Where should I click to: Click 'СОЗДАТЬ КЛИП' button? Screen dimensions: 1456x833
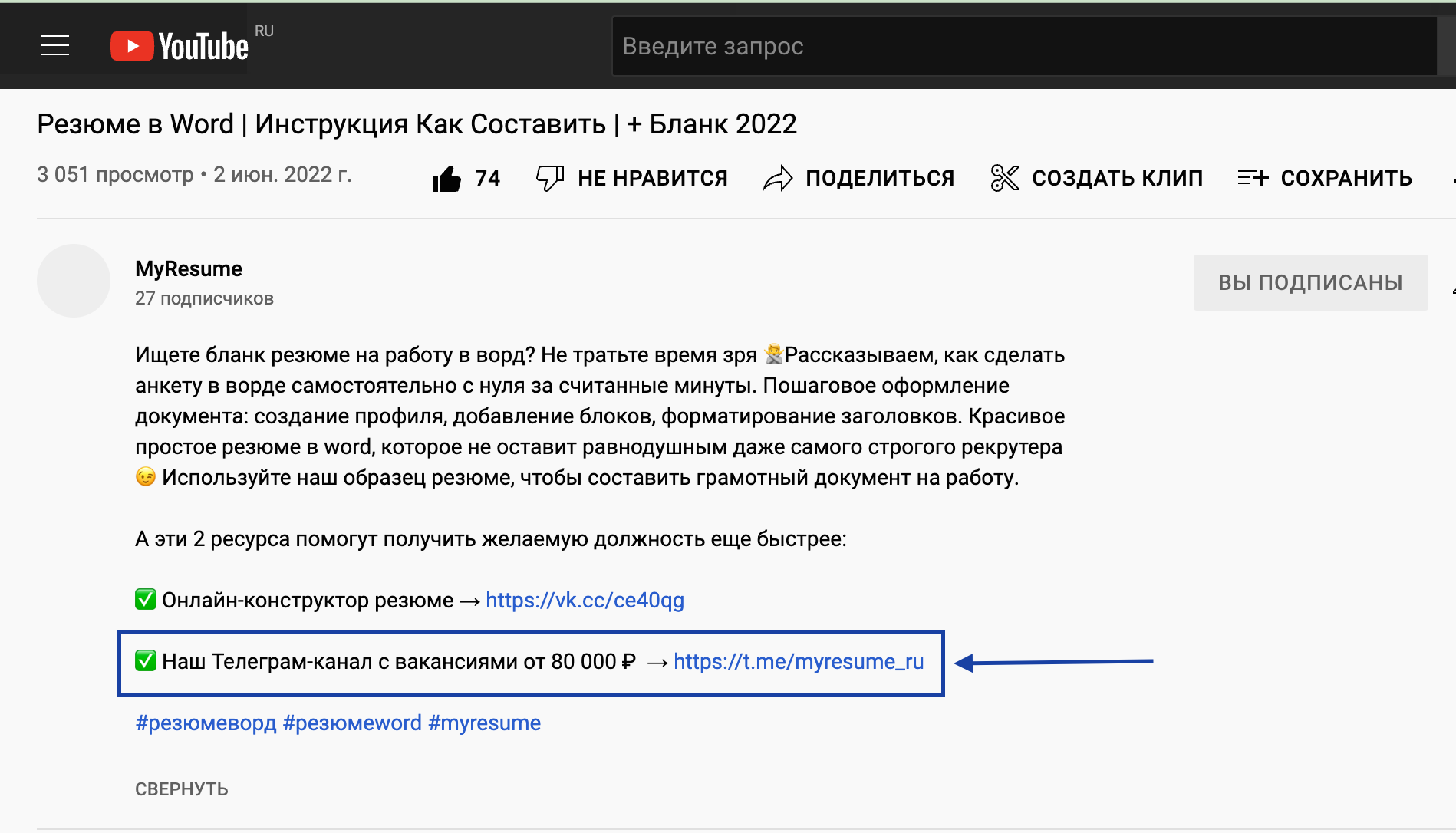pos(1118,179)
